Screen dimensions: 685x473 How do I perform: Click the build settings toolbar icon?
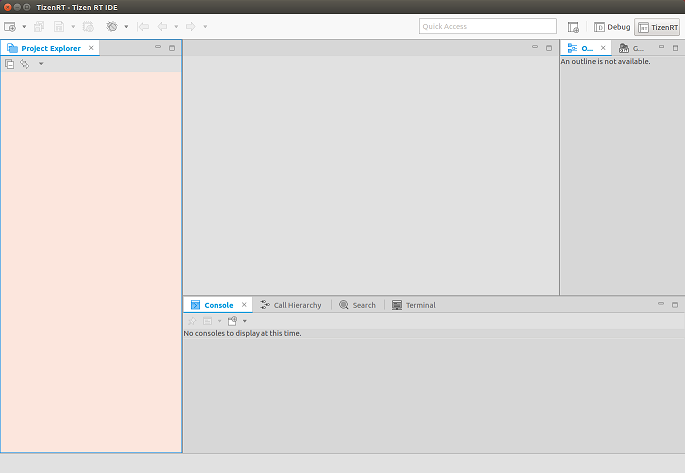pos(88,26)
